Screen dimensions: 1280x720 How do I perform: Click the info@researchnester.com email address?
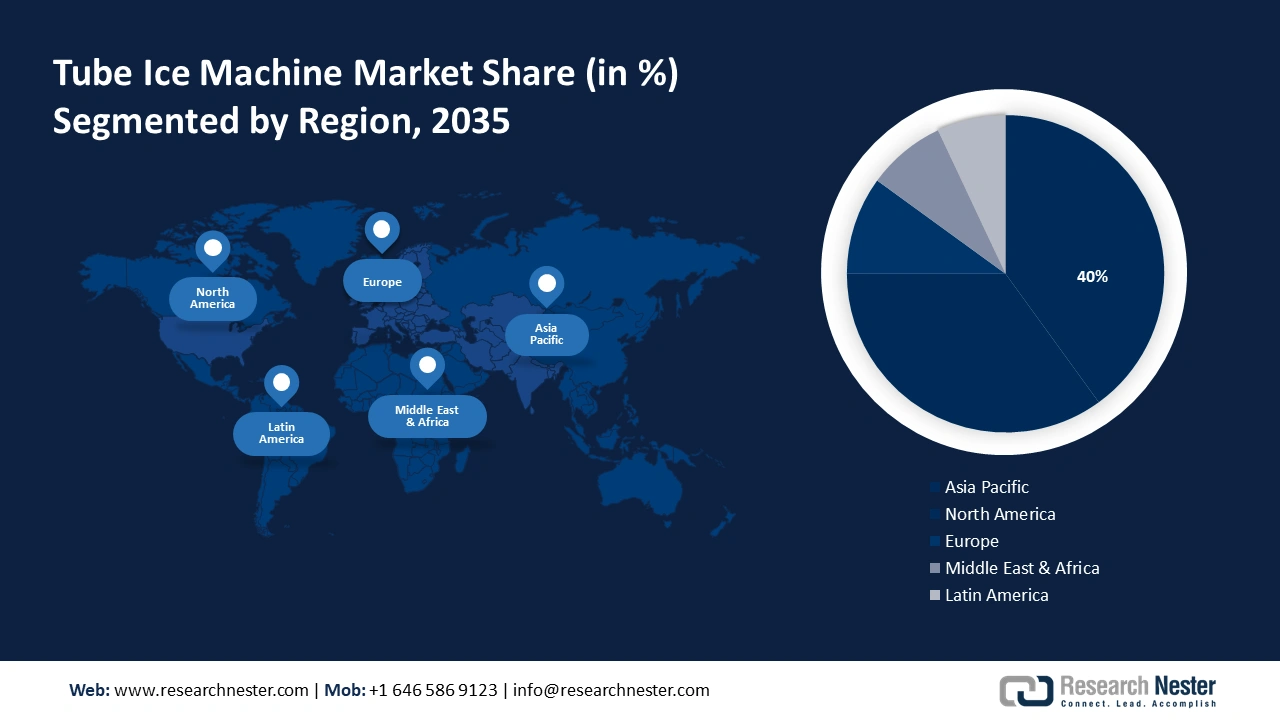click(612, 690)
